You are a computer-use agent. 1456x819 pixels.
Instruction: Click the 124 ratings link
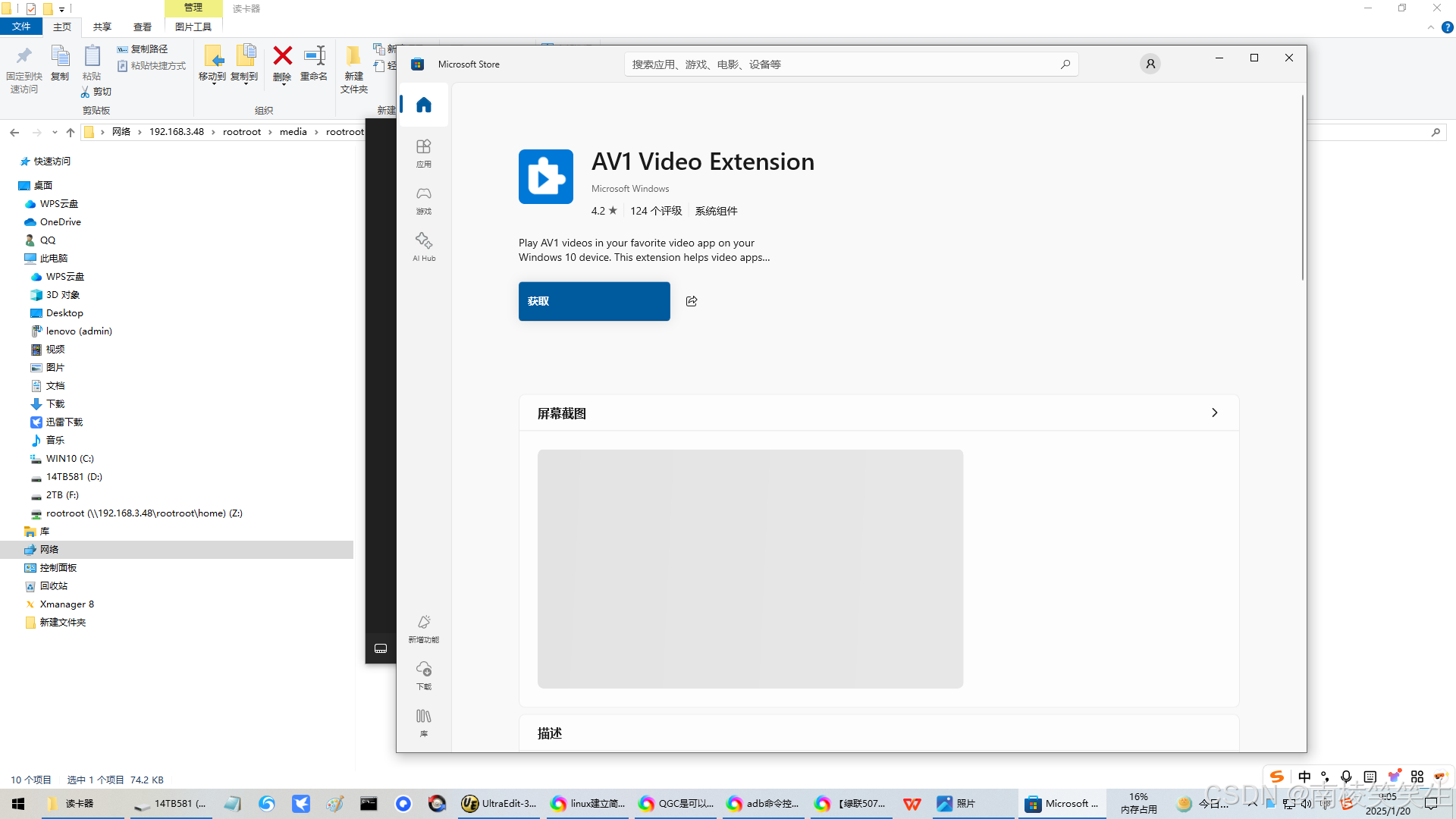pos(655,211)
